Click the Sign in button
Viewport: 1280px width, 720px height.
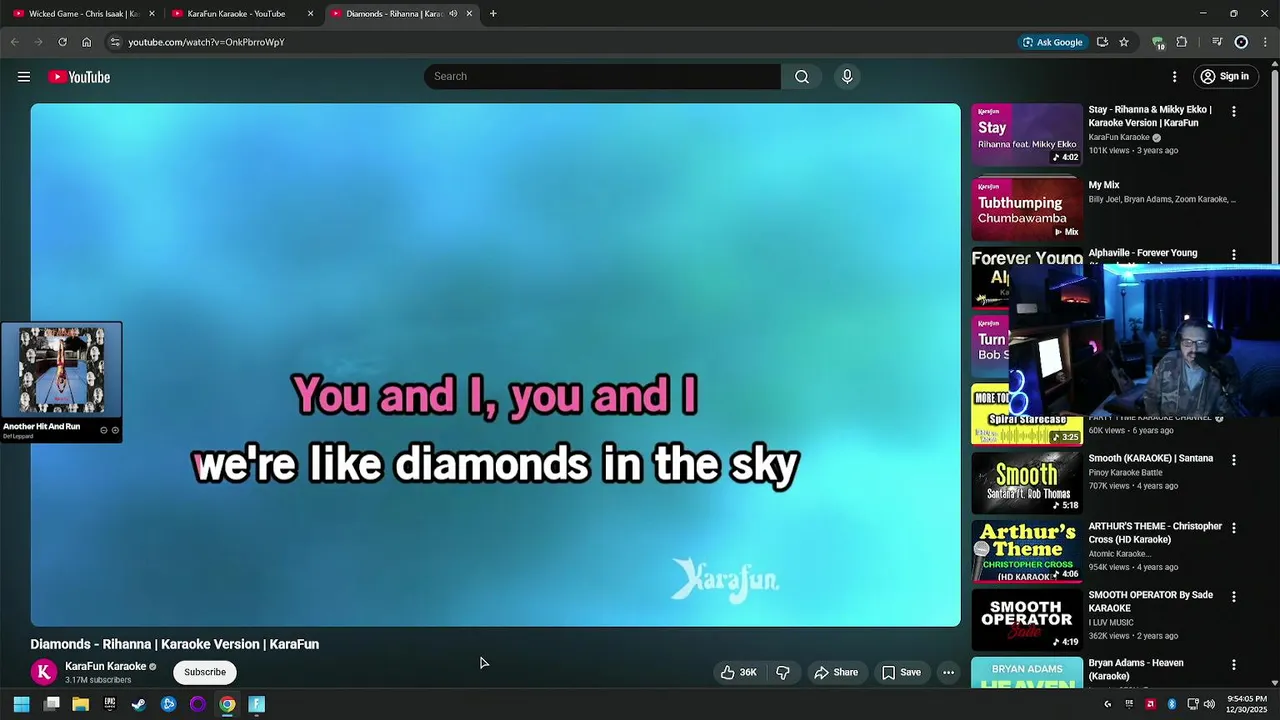click(x=1224, y=77)
